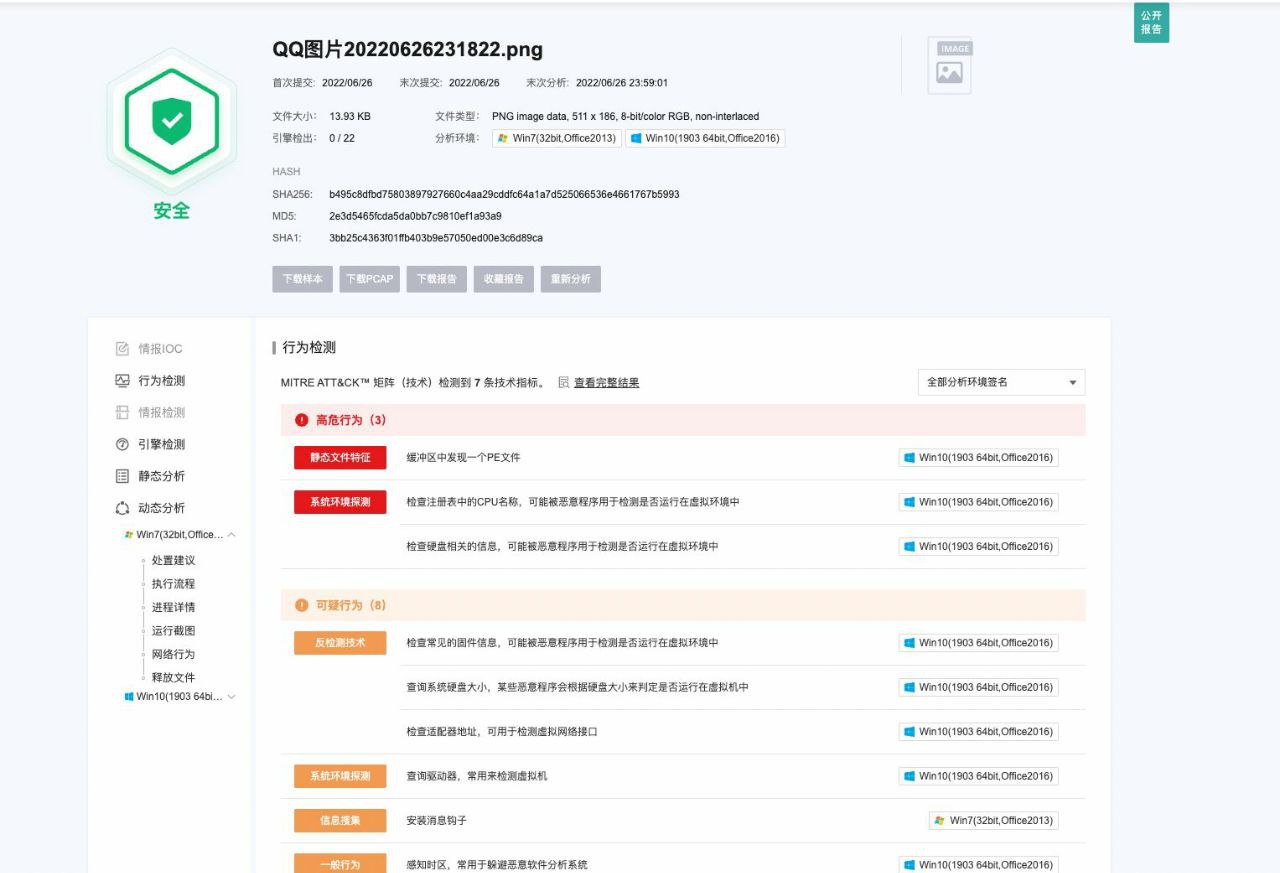Open 查看完整结果 link
Image resolution: width=1280 pixels, height=873 pixels.
click(606, 382)
